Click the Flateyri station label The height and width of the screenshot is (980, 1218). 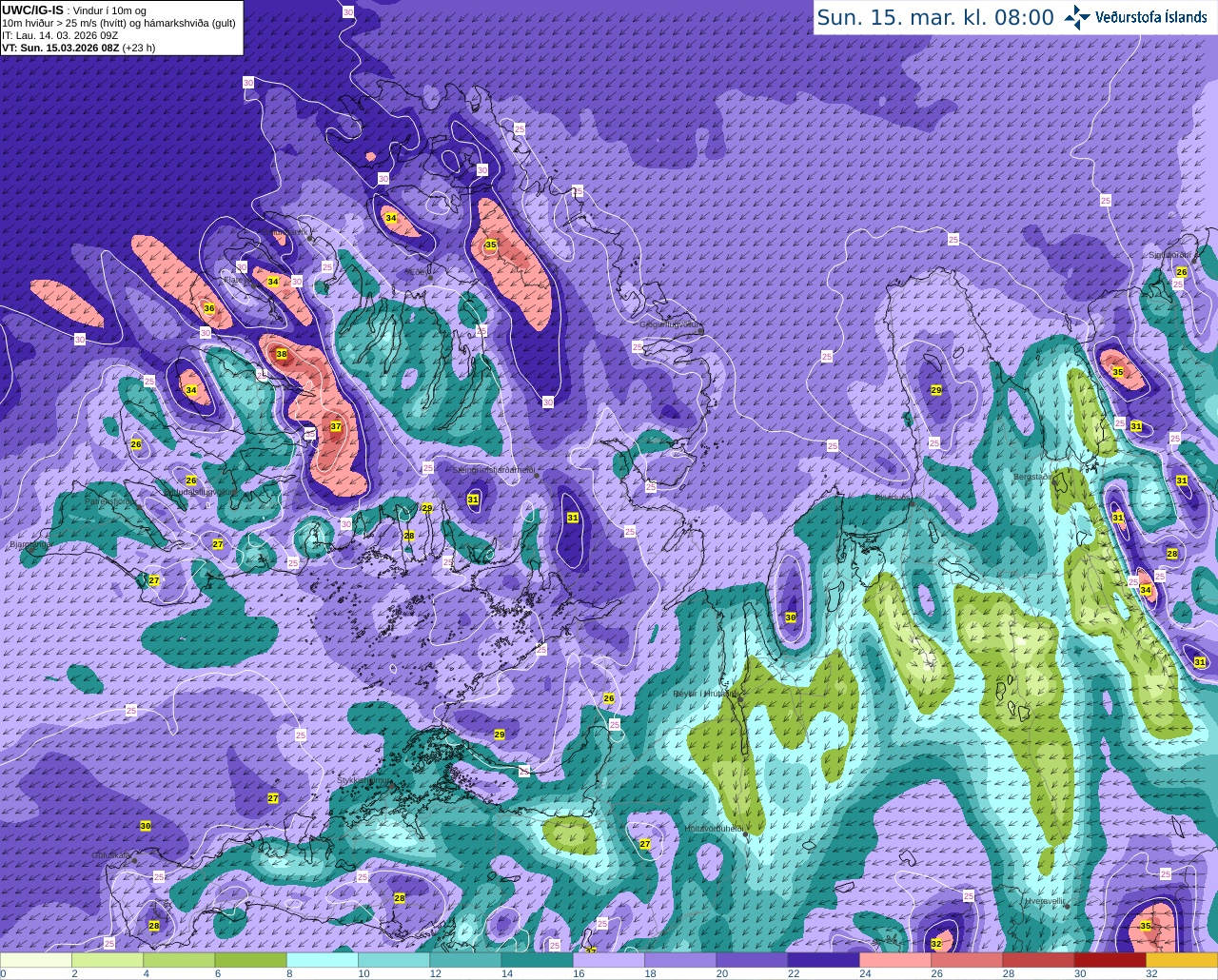(239, 280)
